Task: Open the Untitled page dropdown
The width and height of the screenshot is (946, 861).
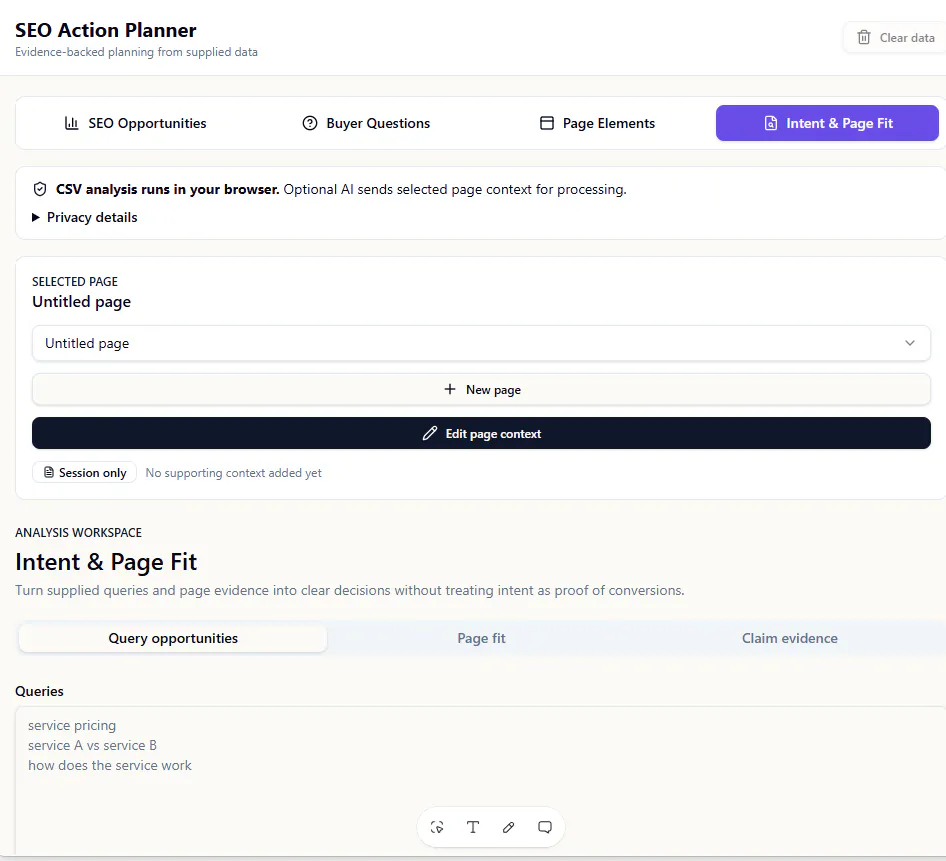Action: point(481,343)
